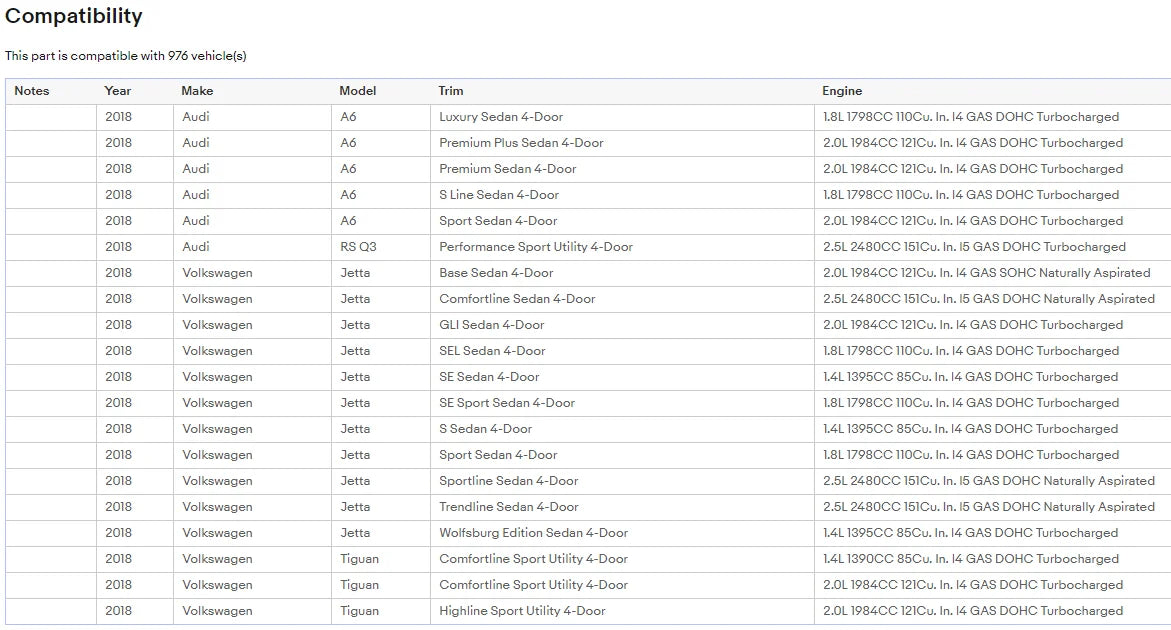Select the 'SE Sedan 4-Door' trim cell

pos(622,377)
